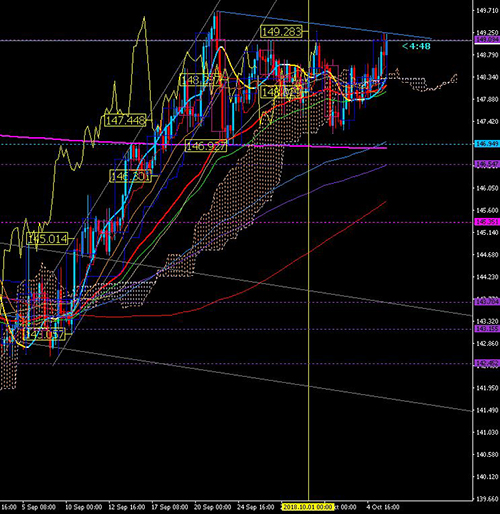The height and width of the screenshot is (514, 500).
Task: Click the 145.600 price scale value
Action: [487, 210]
